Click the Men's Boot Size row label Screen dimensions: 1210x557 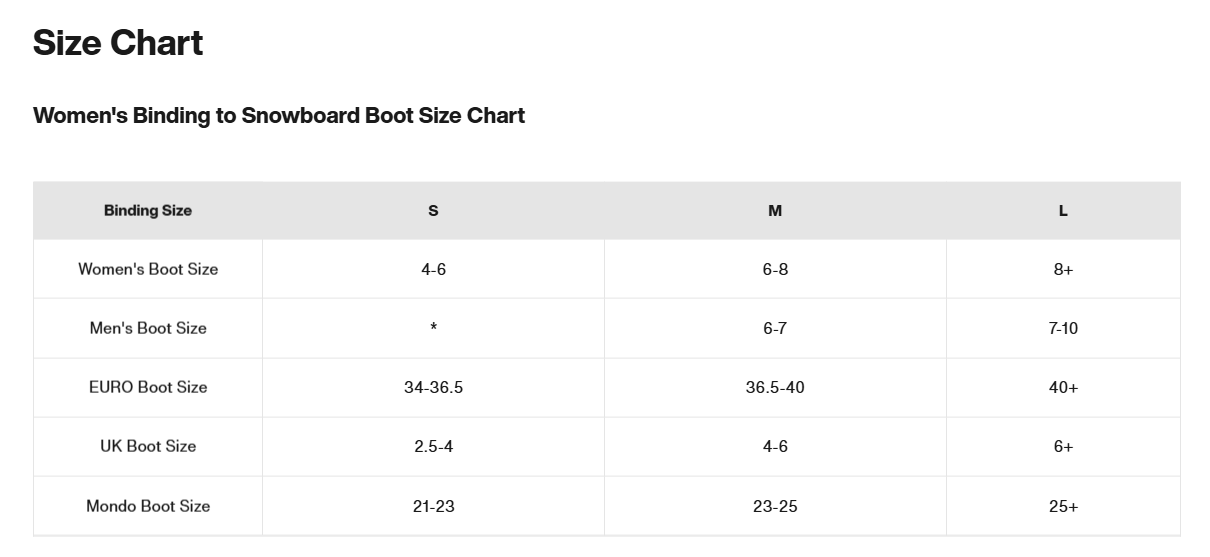(148, 328)
